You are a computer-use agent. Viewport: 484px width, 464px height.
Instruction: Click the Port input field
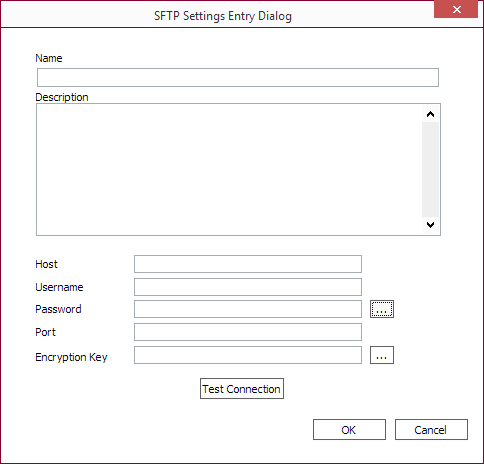248,332
